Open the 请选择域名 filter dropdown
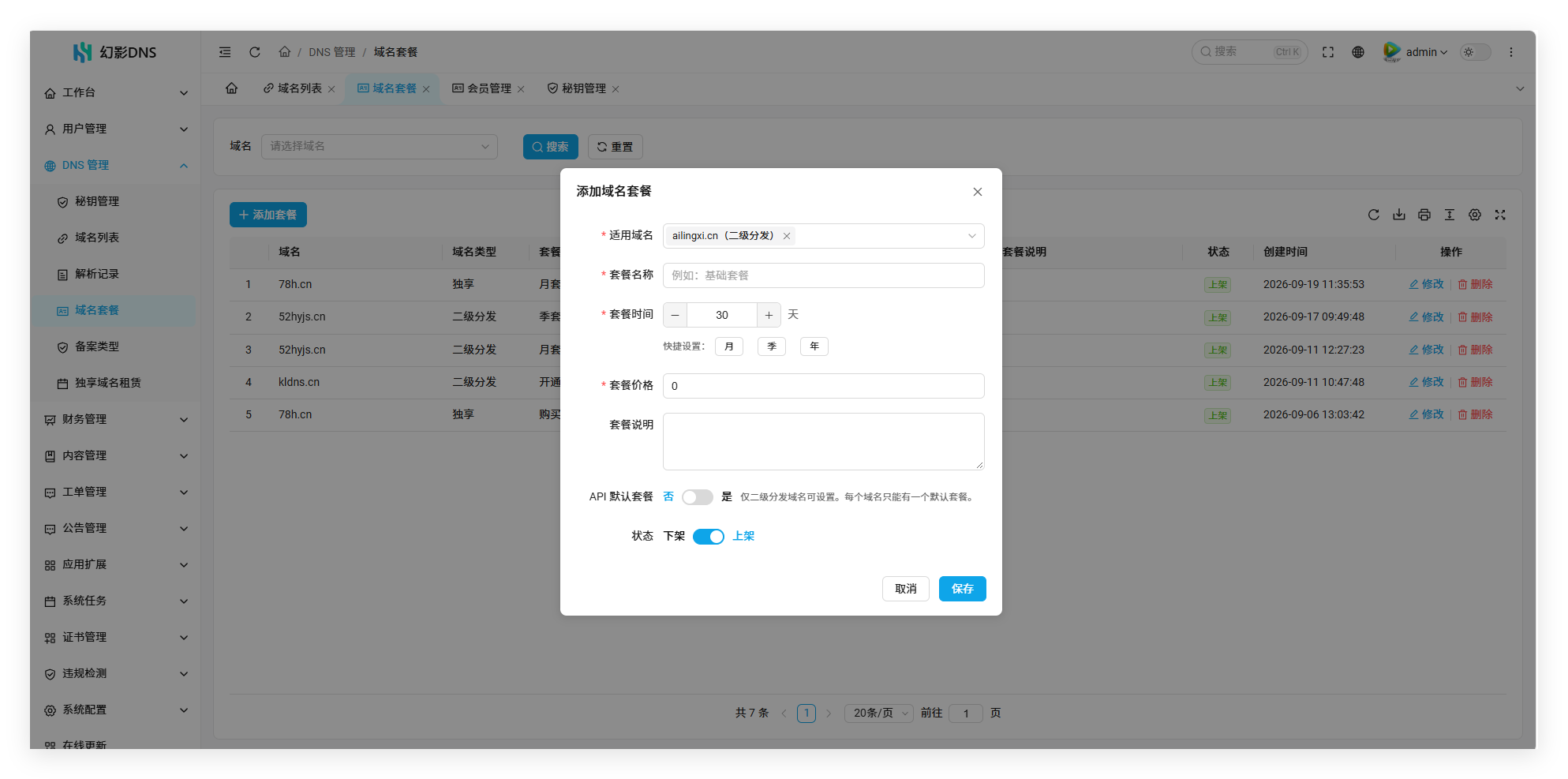Image resolution: width=1568 pixels, height=779 pixels. (380, 147)
